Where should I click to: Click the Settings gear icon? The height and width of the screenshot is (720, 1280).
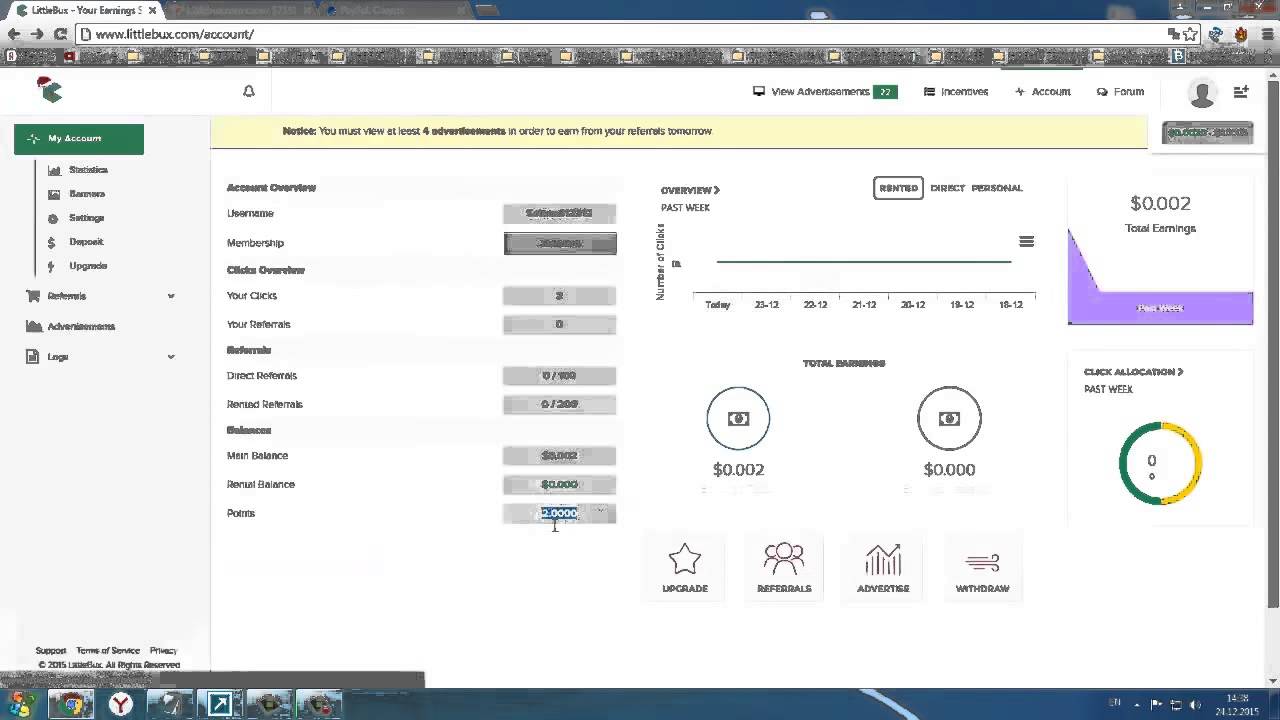53,218
